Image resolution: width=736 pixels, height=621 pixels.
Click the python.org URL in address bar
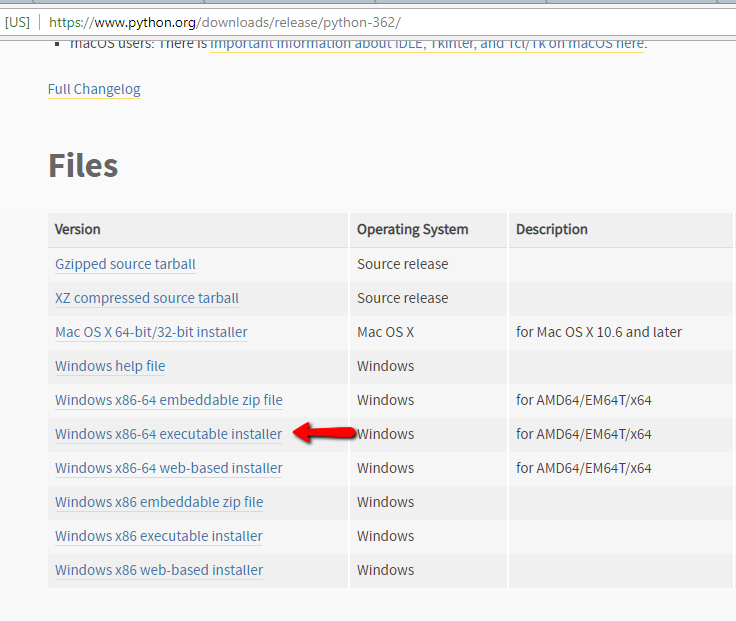[x=225, y=21]
